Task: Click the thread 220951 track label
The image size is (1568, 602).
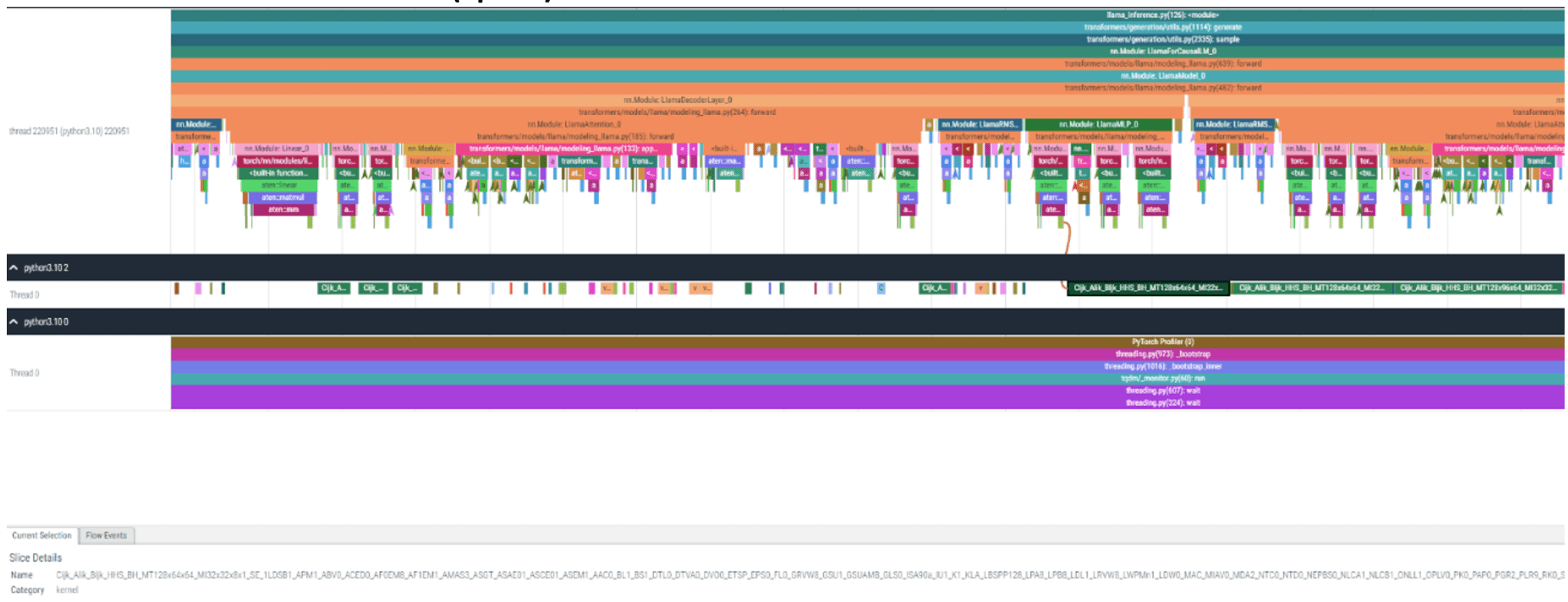Action: coord(69,131)
